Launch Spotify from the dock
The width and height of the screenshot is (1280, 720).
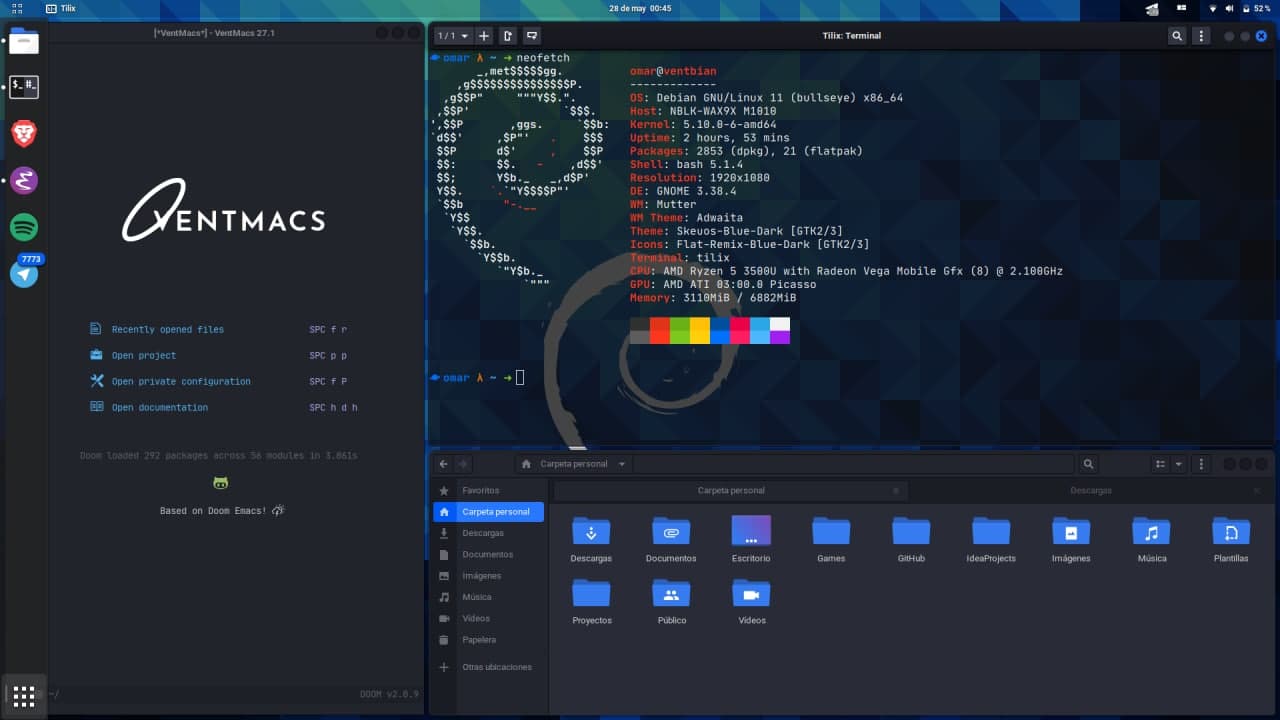click(x=24, y=227)
